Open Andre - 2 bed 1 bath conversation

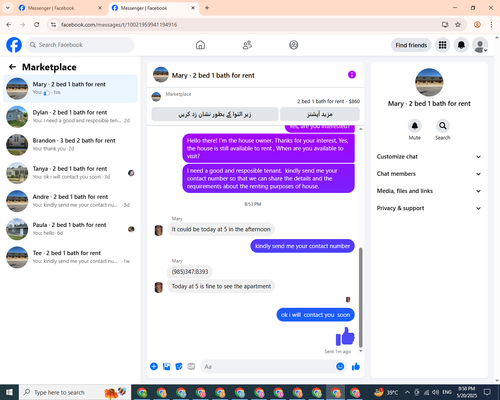tap(70, 201)
